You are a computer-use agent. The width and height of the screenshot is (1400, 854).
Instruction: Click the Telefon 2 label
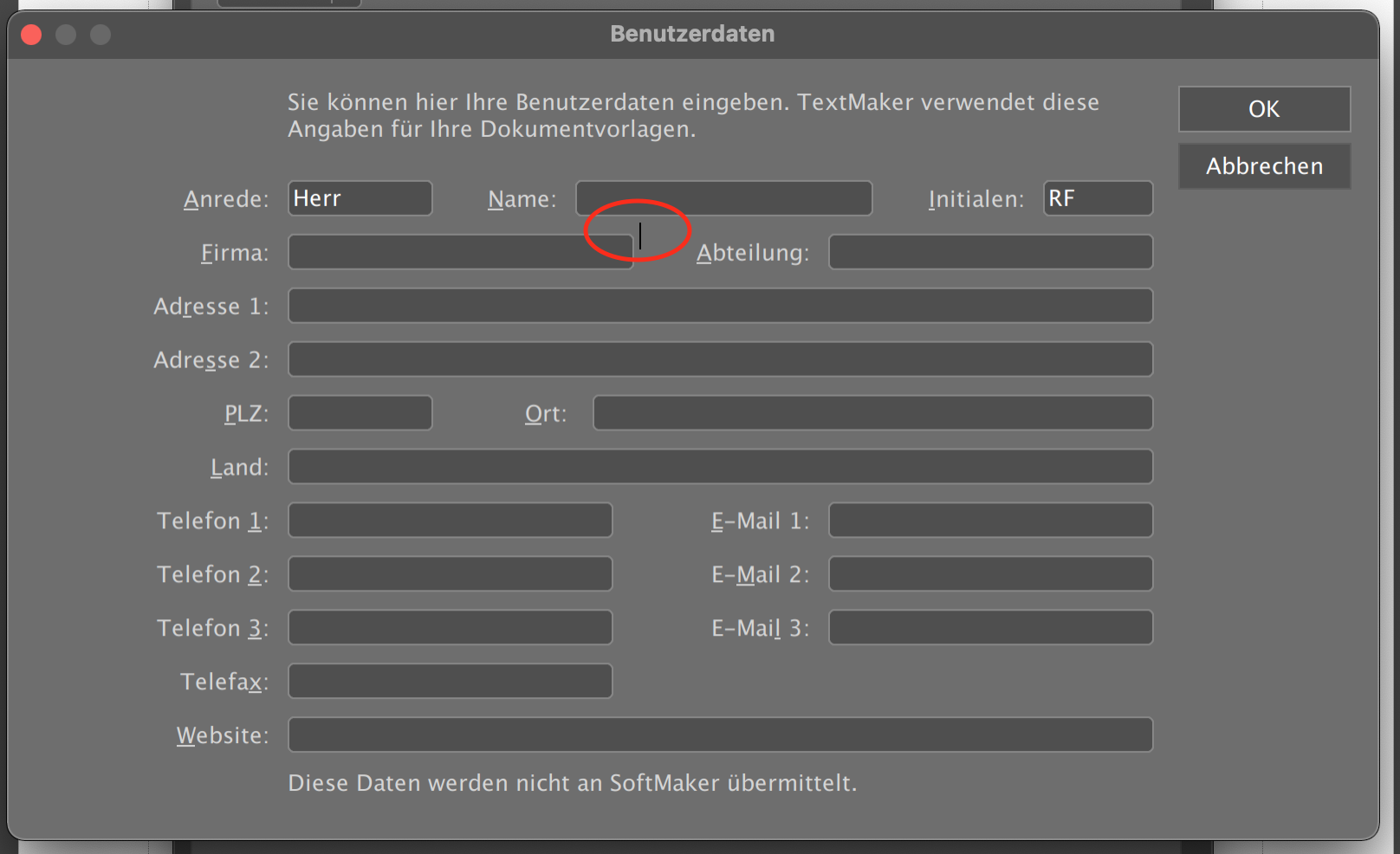coord(213,575)
